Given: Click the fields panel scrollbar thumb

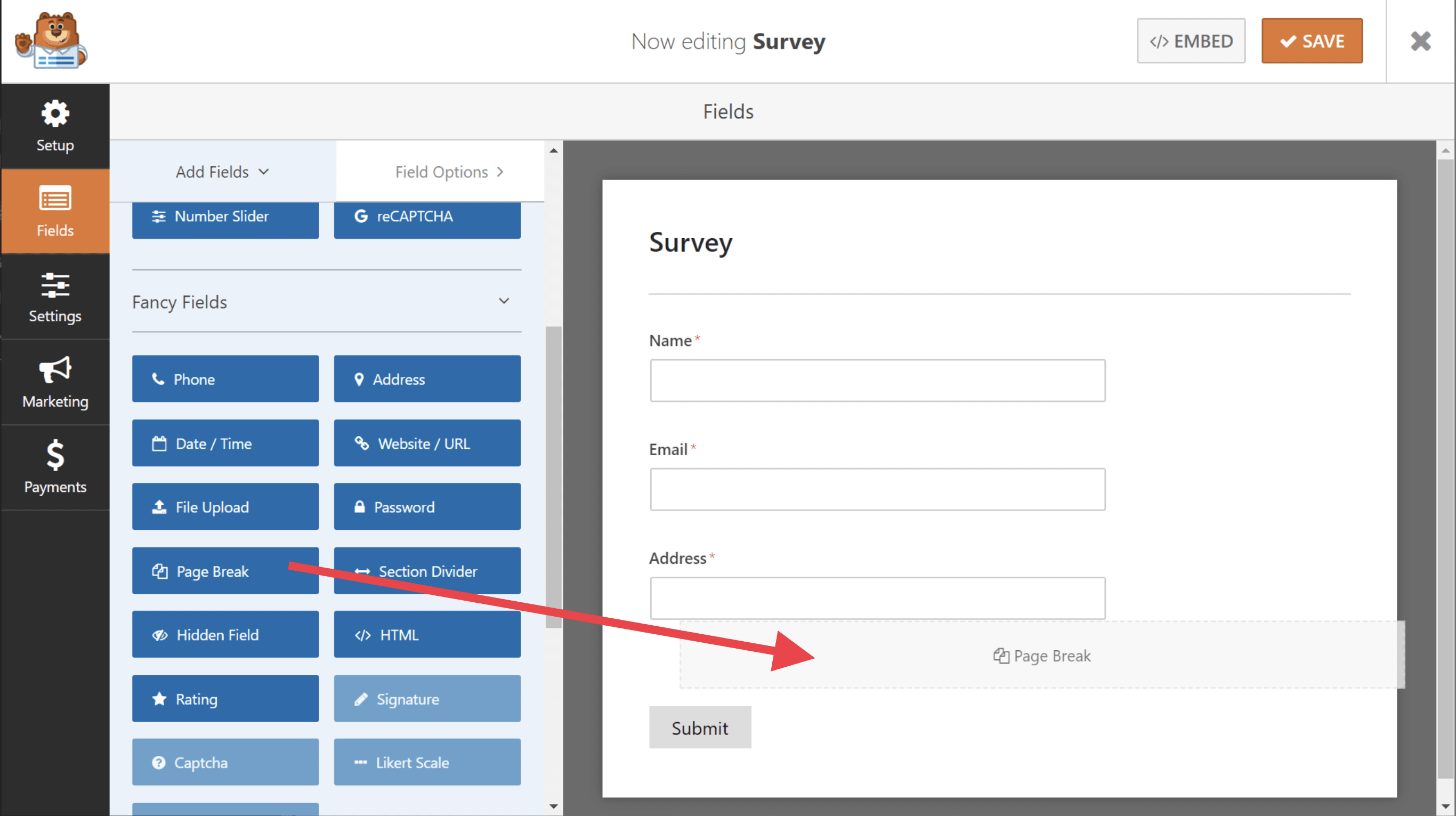Looking at the screenshot, I should pyautogui.click(x=553, y=476).
